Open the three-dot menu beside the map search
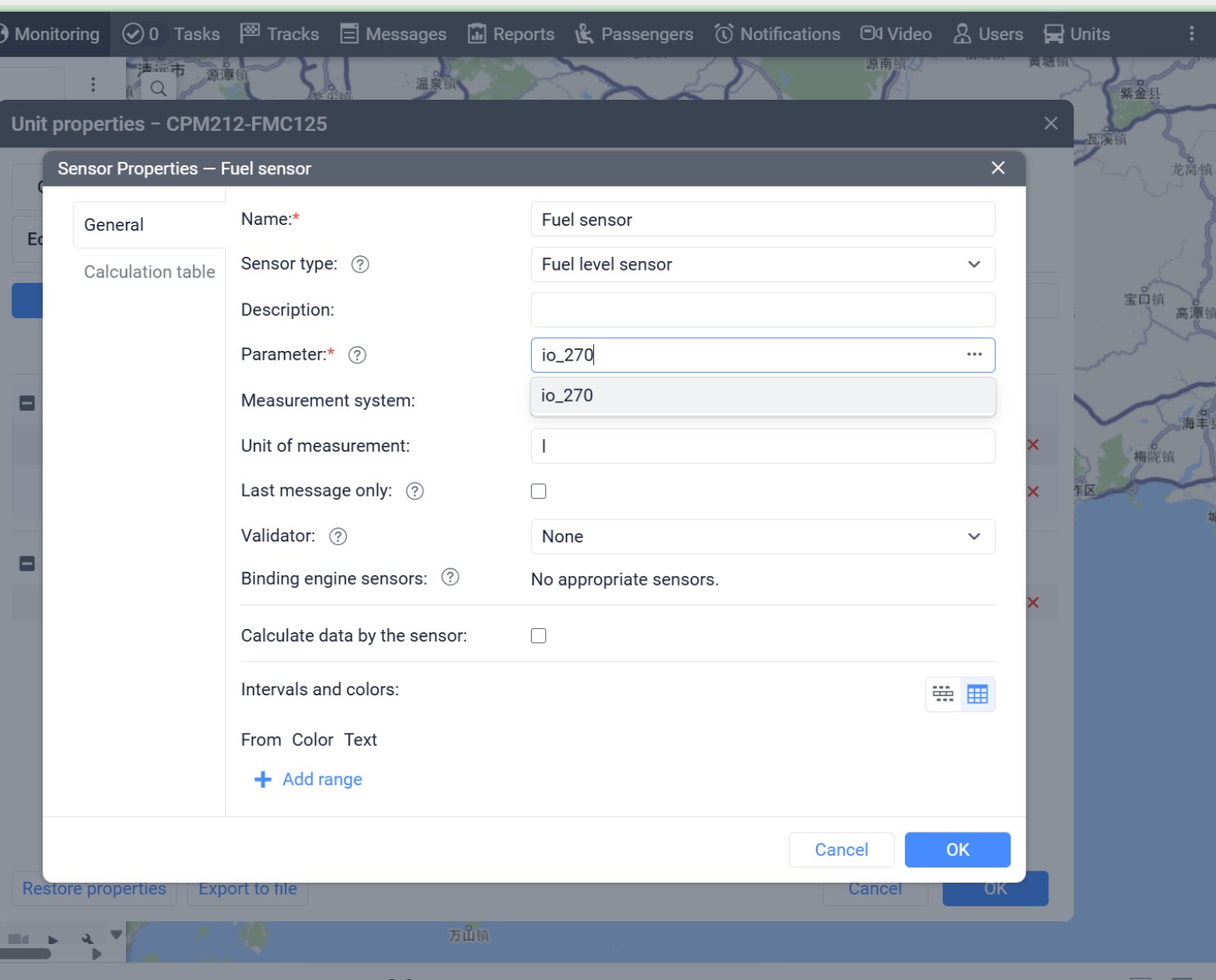This screenshot has height=980, width=1216. coord(93,84)
